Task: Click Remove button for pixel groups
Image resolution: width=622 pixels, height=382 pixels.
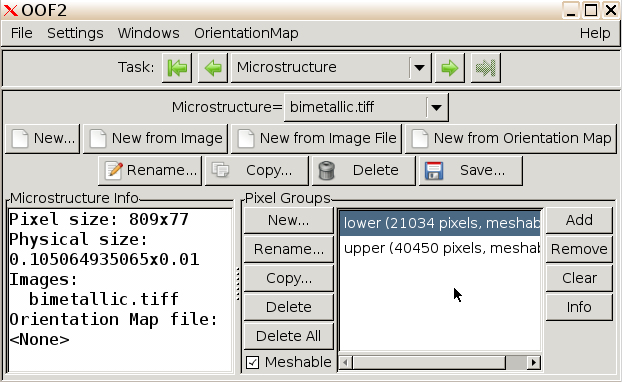Action: [579, 249]
